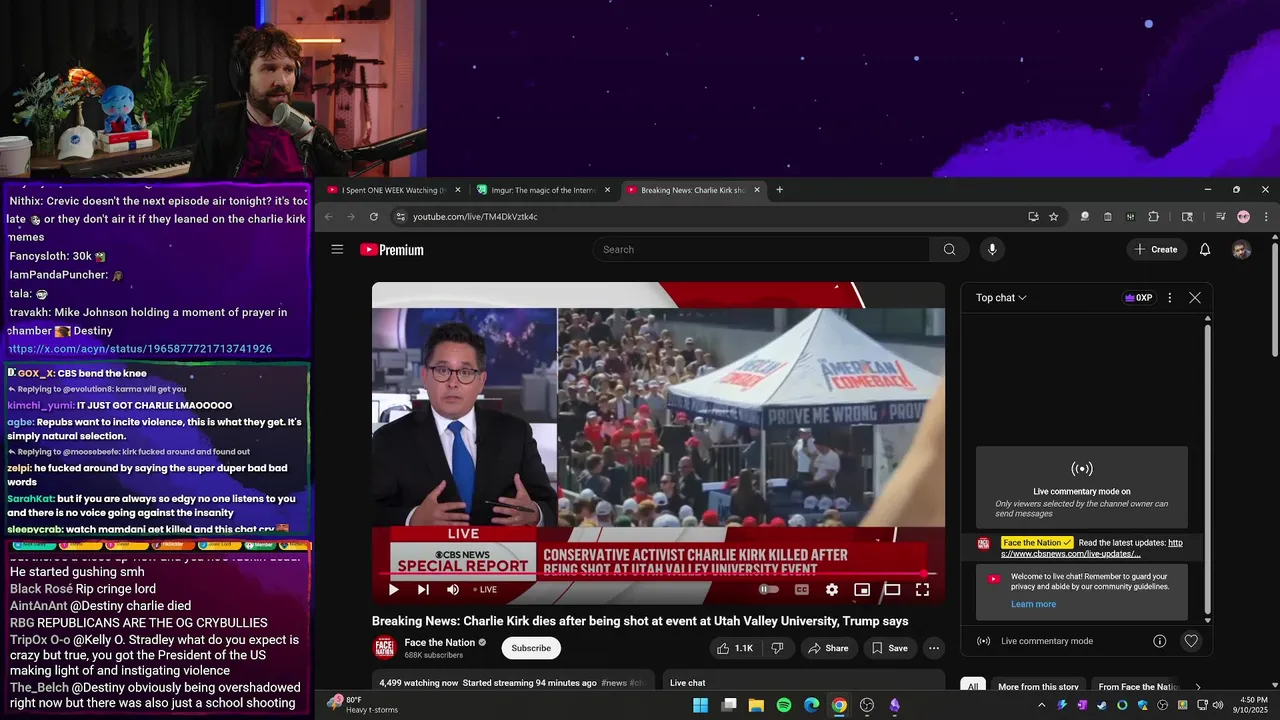Open YouTube account avatar menu
Screen dimensions: 1280x720
click(1241, 250)
